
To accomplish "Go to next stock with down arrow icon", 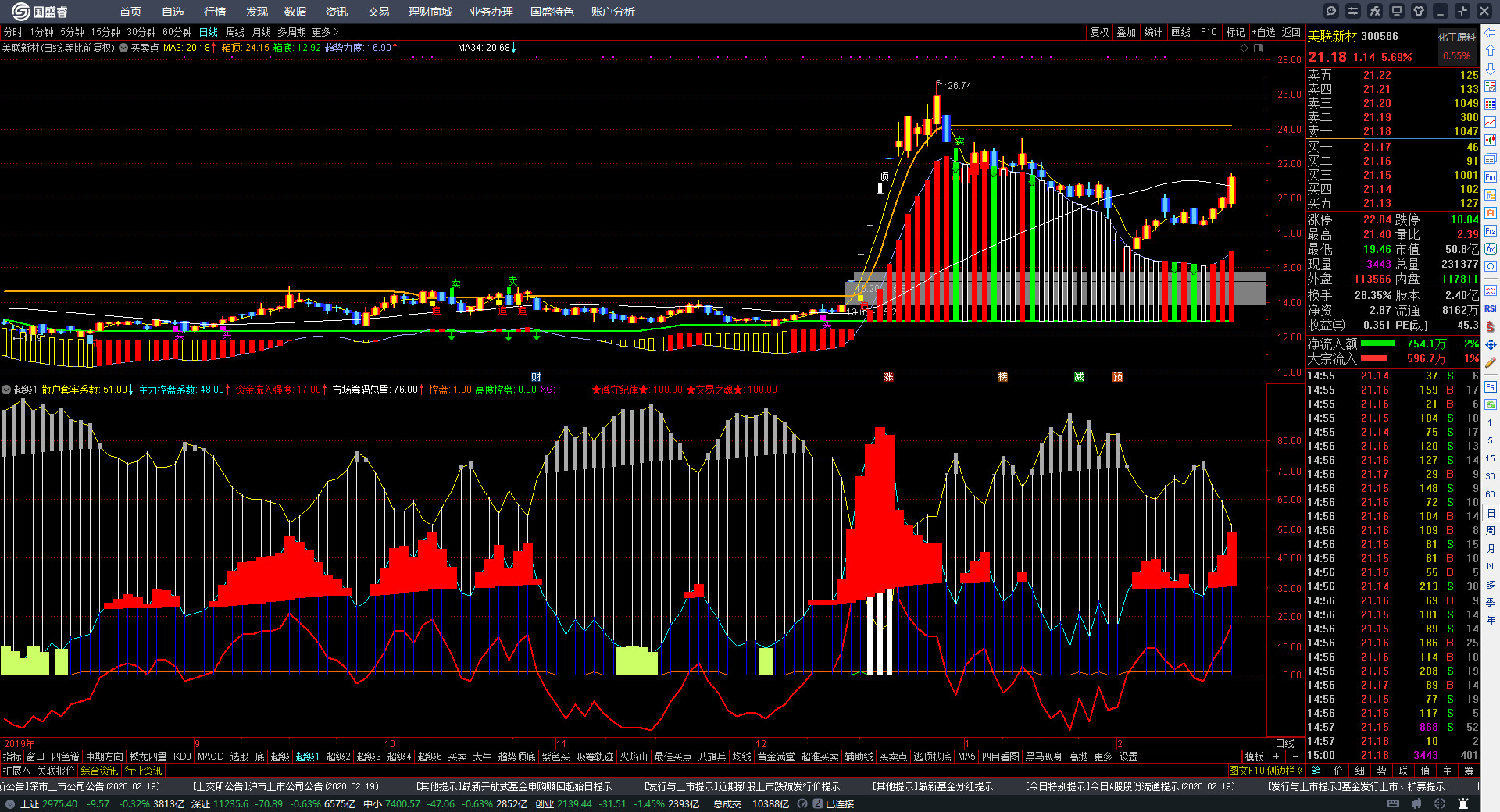I will click(x=1491, y=69).
